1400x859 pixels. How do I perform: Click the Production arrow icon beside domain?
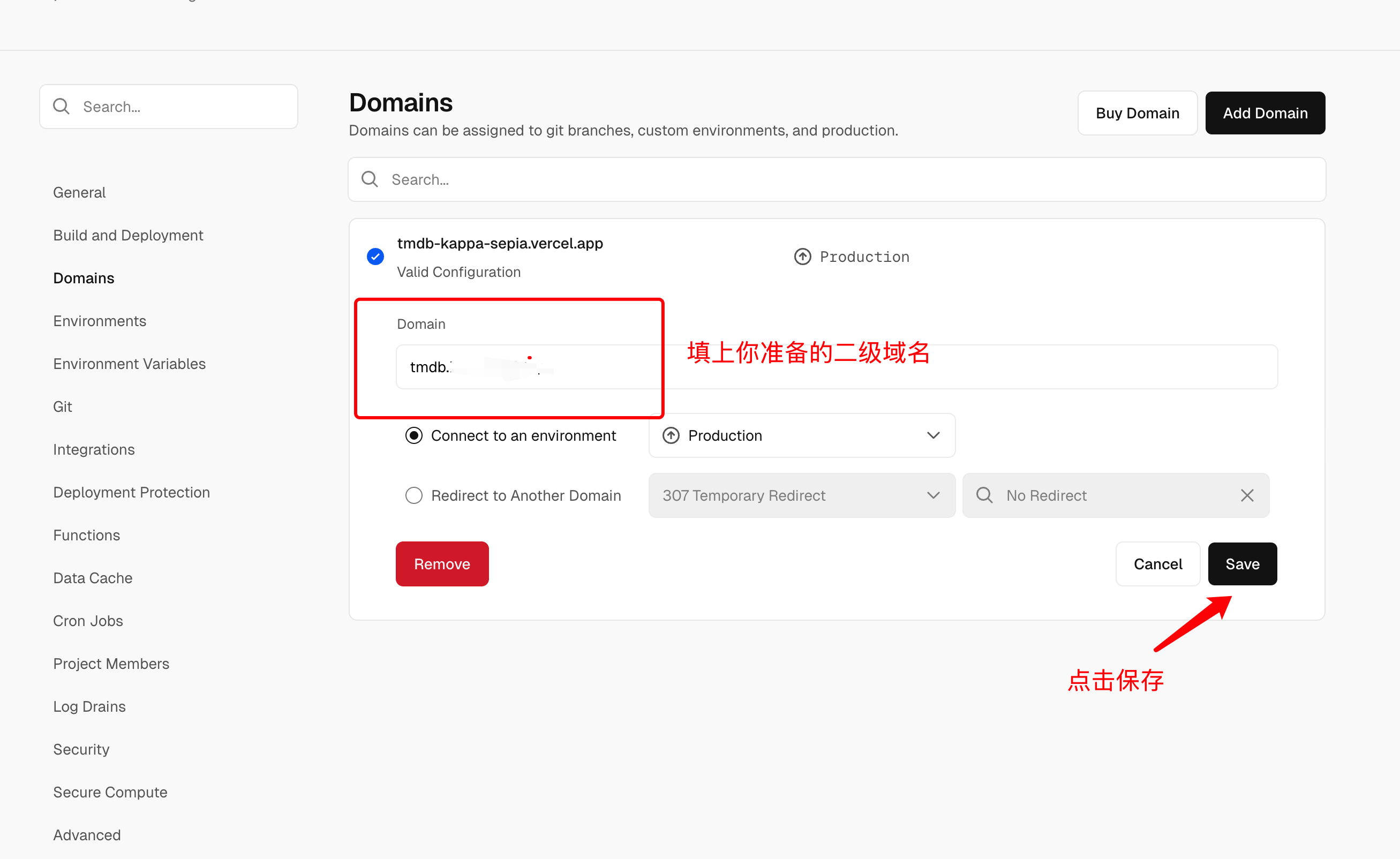coord(802,257)
